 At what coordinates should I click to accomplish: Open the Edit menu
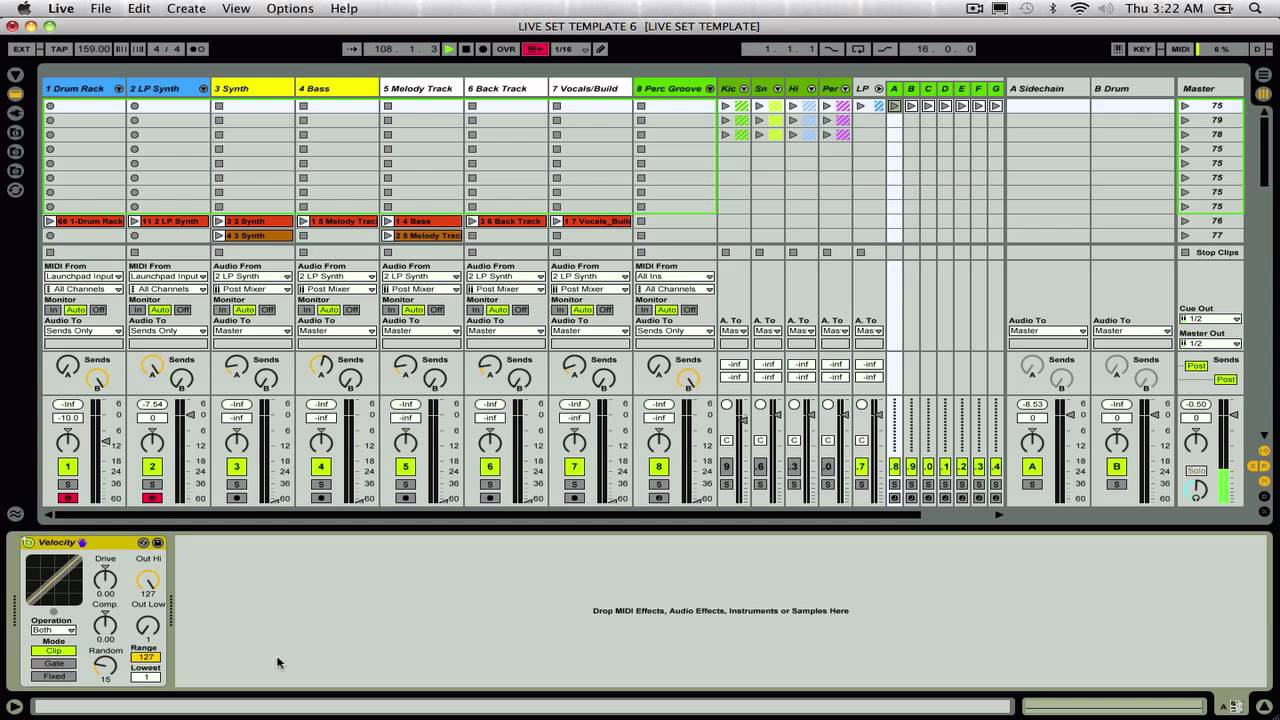139,9
